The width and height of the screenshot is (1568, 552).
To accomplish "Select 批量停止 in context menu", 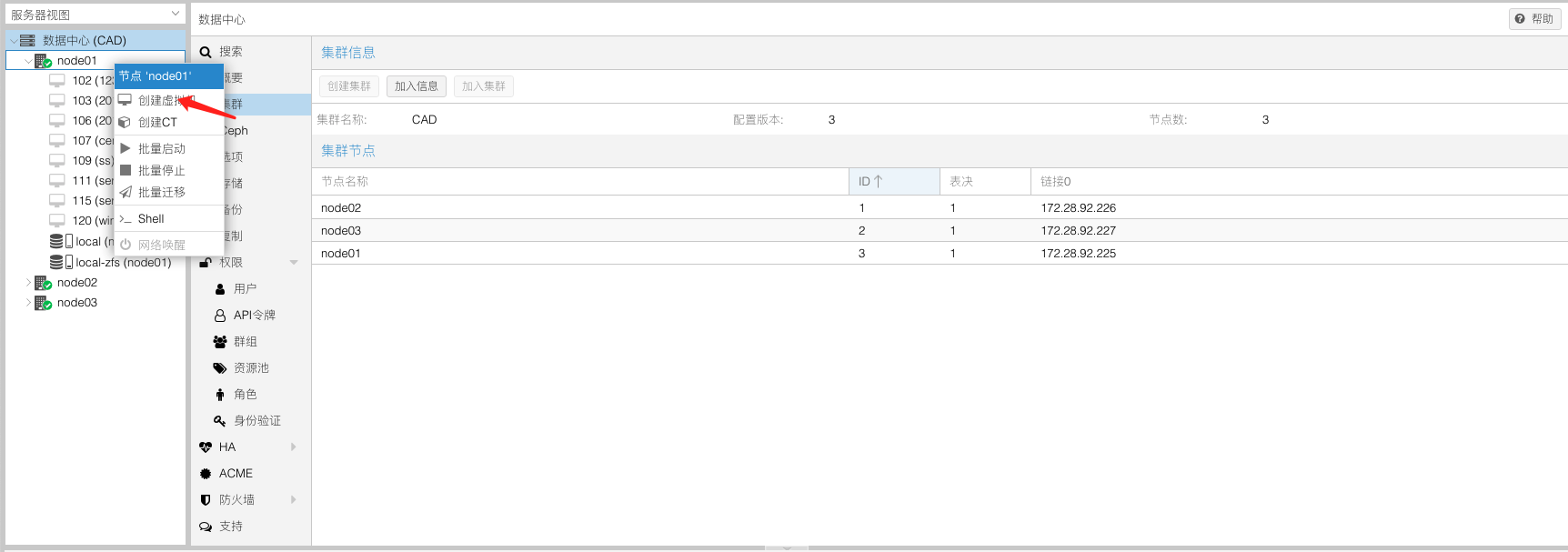I will click(x=169, y=170).
